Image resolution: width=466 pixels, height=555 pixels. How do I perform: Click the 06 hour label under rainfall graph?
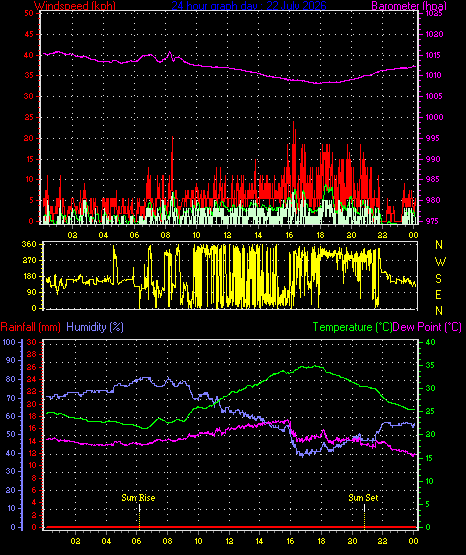[137, 541]
